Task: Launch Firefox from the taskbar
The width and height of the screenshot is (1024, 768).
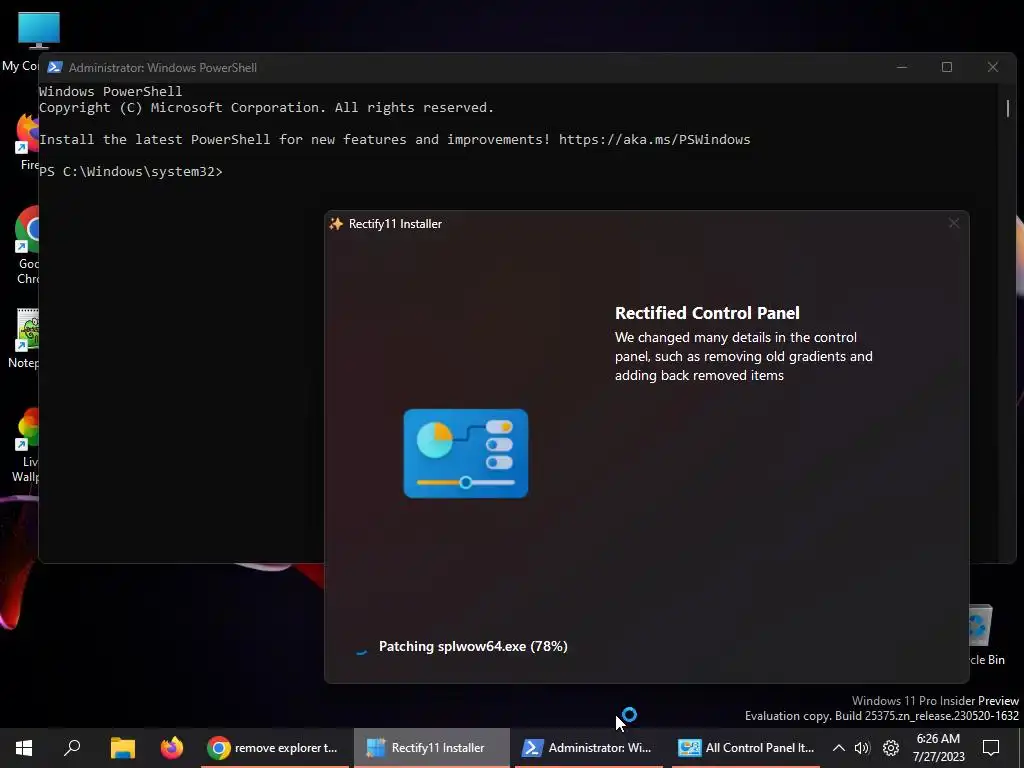Action: (172, 747)
